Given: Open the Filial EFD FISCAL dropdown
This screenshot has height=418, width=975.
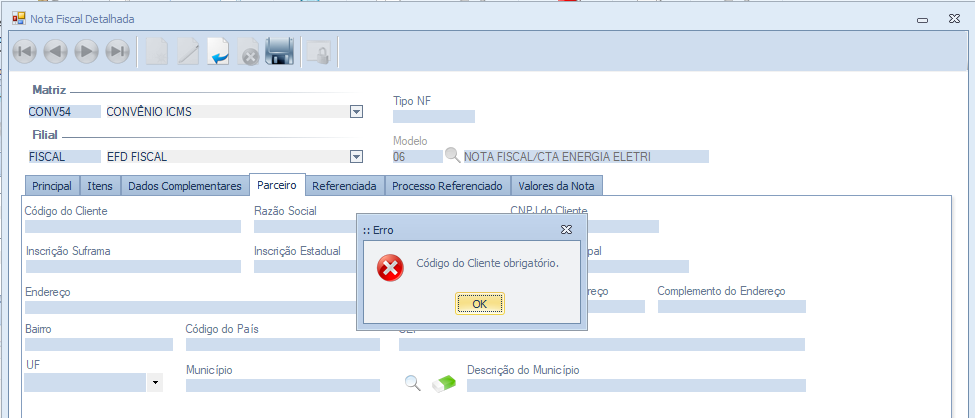Looking at the screenshot, I should click(356, 157).
